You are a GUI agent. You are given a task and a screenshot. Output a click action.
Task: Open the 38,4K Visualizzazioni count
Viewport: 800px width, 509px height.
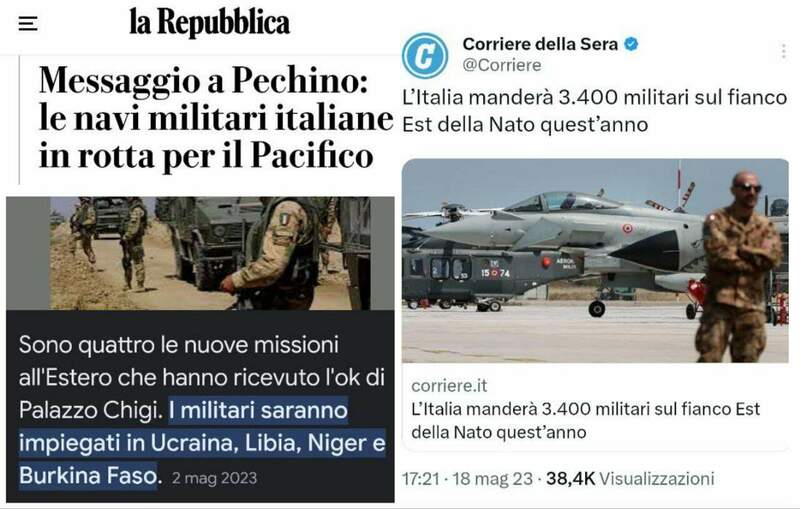tap(630, 479)
